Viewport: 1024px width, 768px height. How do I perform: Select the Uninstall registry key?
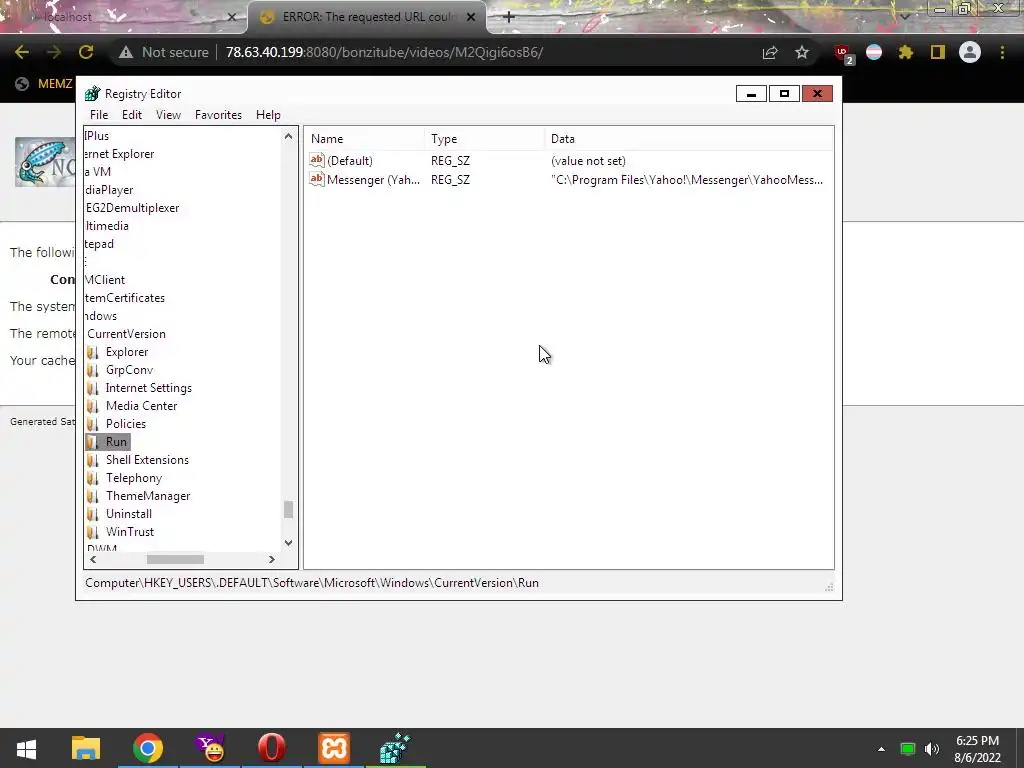129,514
